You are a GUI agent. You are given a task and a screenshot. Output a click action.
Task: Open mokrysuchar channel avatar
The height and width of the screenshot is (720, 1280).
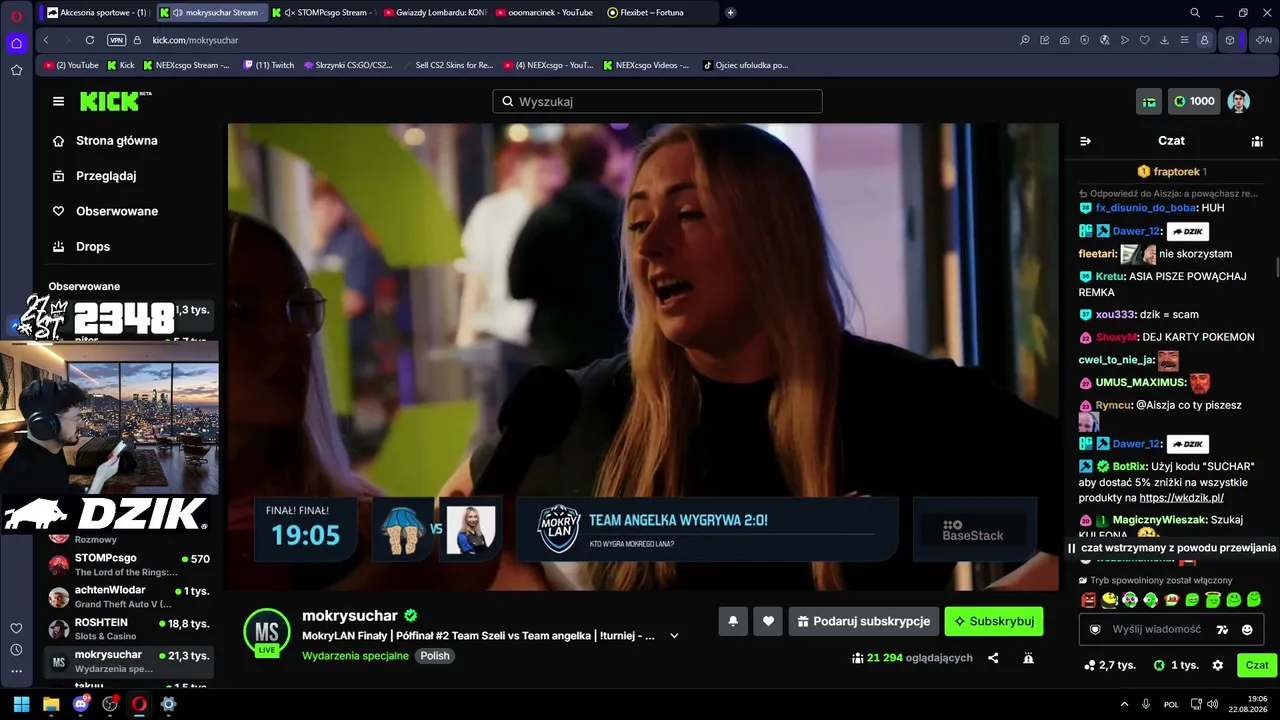(x=267, y=632)
